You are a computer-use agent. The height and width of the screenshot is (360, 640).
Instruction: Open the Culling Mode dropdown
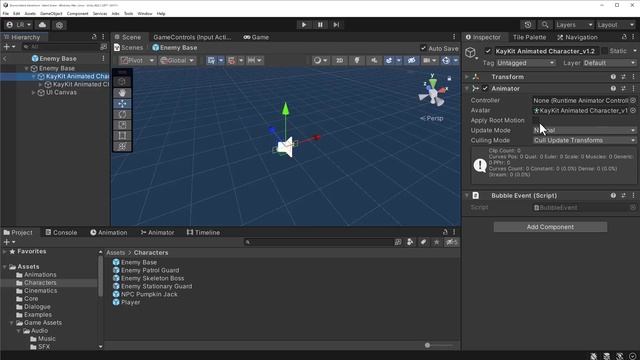point(584,140)
